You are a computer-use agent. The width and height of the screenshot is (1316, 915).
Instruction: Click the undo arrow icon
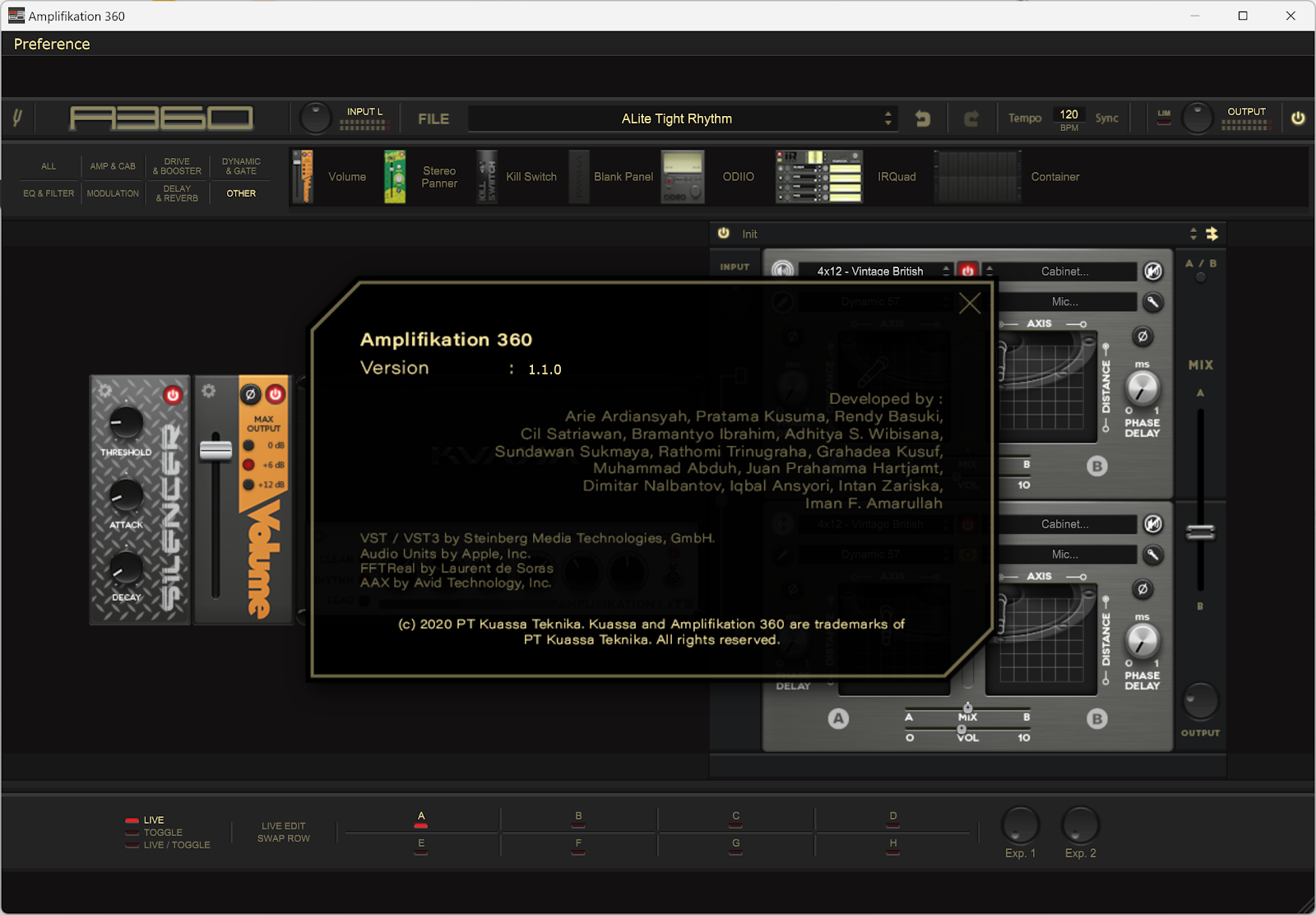(x=923, y=118)
